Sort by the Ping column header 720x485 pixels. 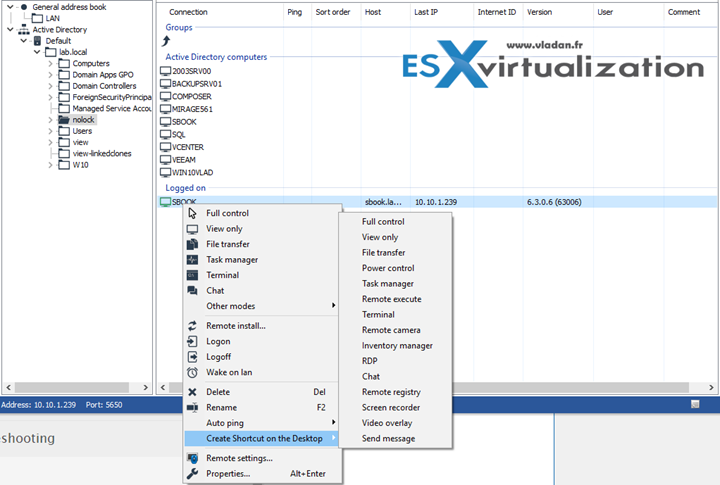tap(294, 12)
